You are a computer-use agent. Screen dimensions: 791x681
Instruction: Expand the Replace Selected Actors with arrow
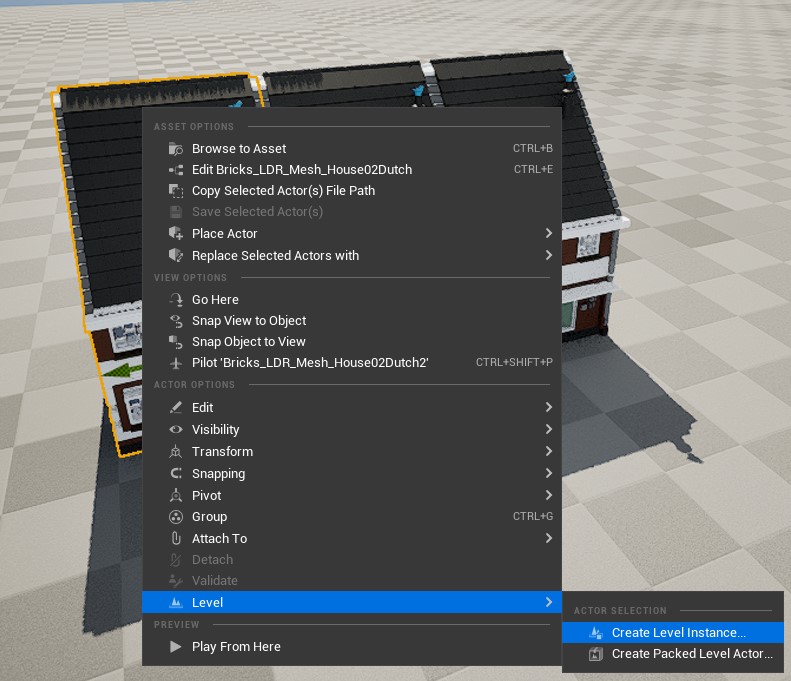(548, 255)
